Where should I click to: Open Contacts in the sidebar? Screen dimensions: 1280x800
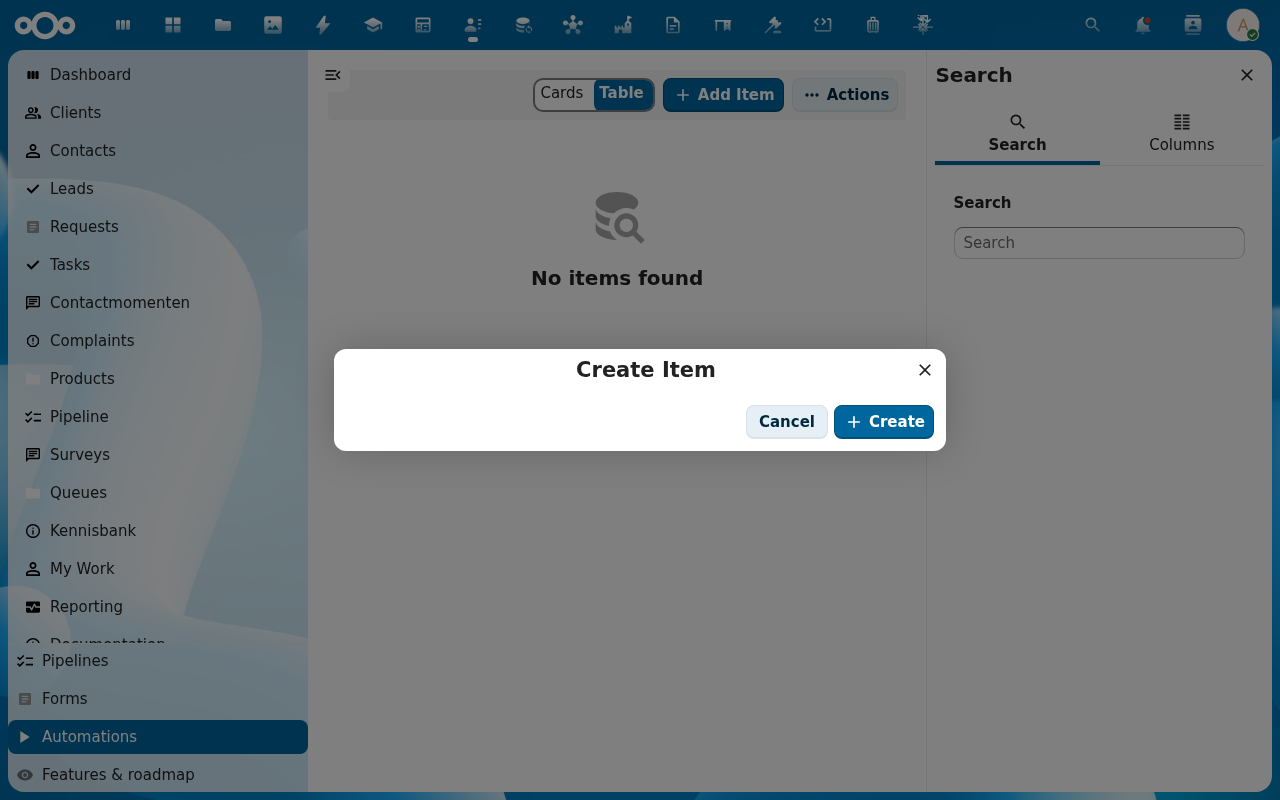158,151
